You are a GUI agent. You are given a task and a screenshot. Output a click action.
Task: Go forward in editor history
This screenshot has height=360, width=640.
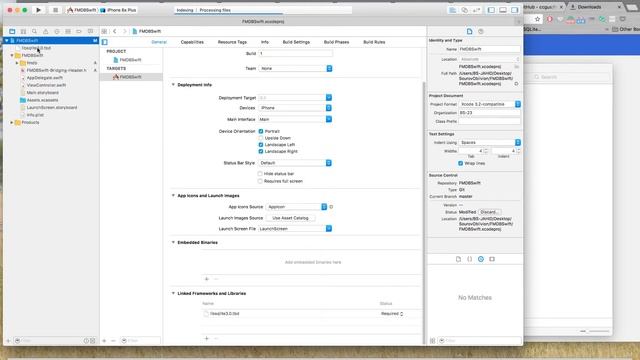point(124,31)
